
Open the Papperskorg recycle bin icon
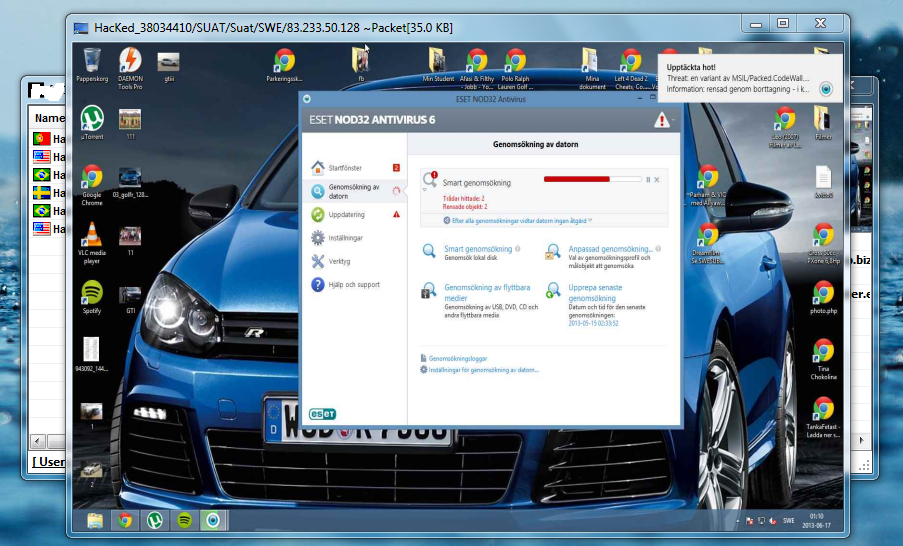[x=92, y=65]
